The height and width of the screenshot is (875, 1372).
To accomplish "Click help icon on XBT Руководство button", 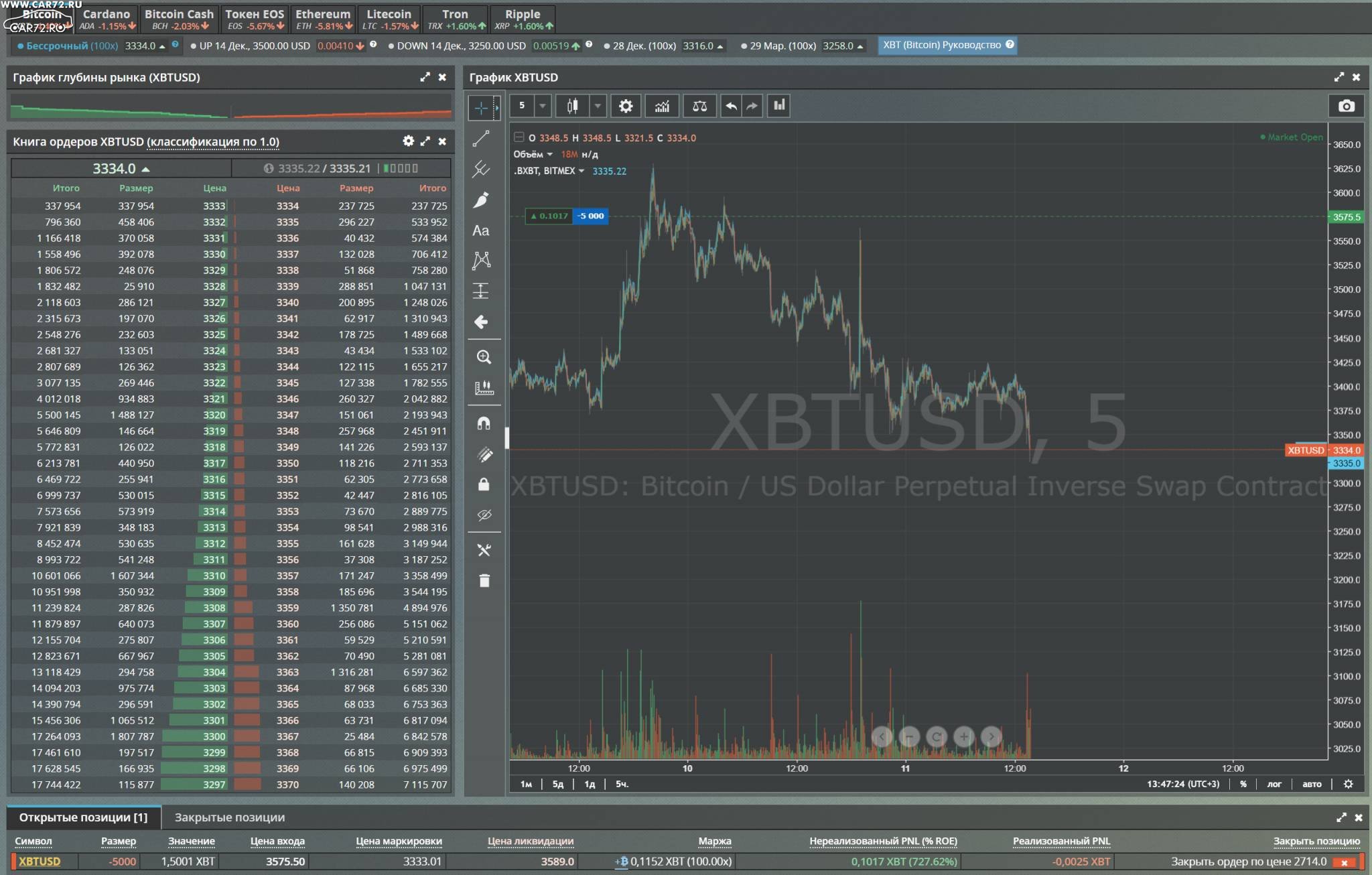I will pyautogui.click(x=1010, y=44).
